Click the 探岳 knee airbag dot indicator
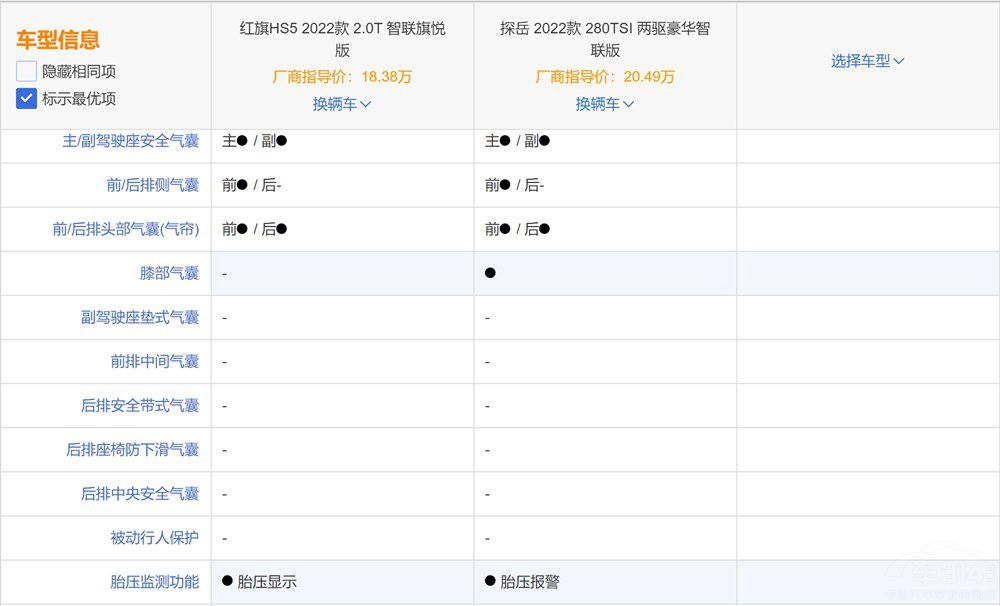Screen dimensions: 1000x606 [x=490, y=273]
